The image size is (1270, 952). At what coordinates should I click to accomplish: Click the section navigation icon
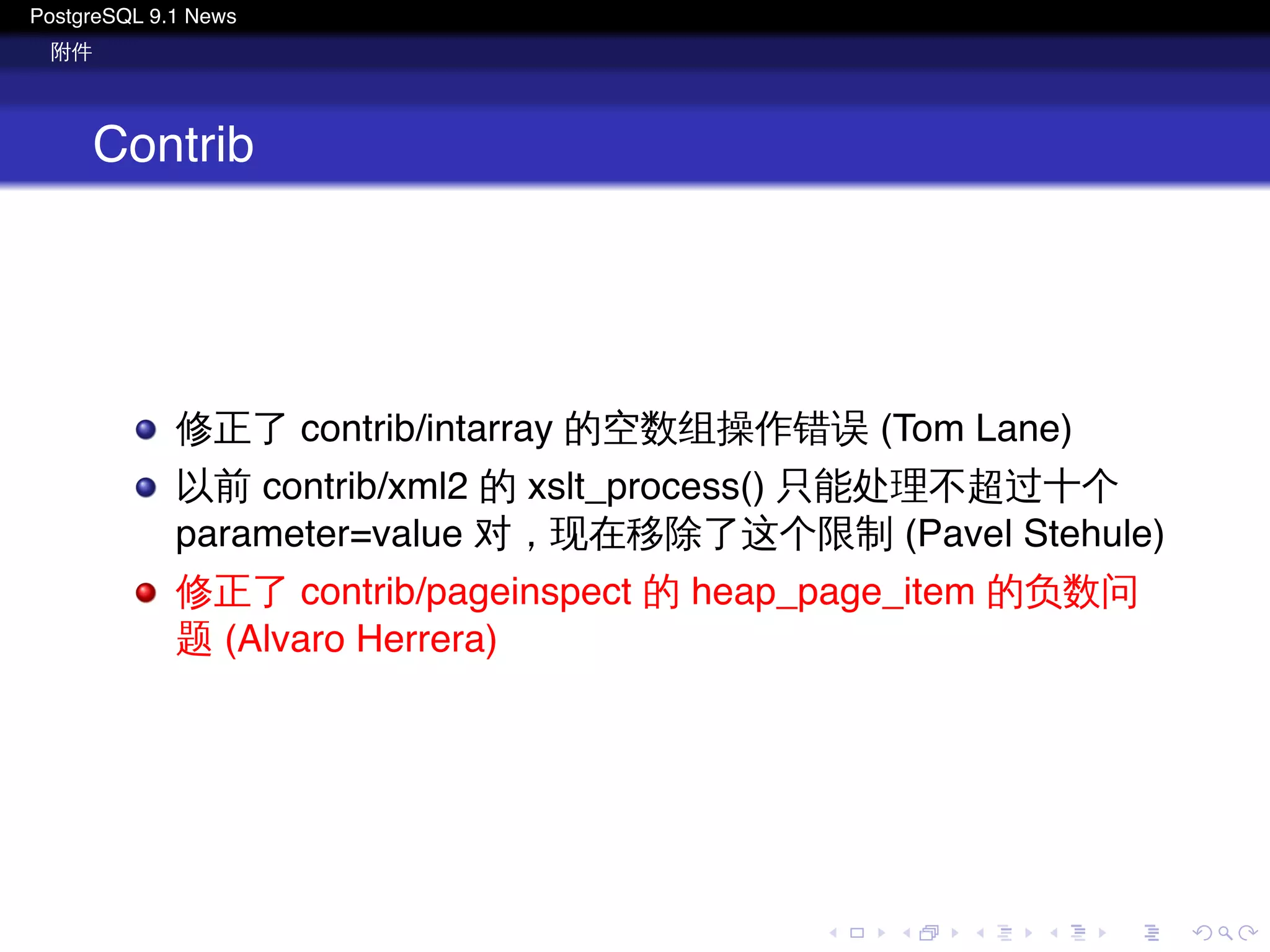(1079, 932)
